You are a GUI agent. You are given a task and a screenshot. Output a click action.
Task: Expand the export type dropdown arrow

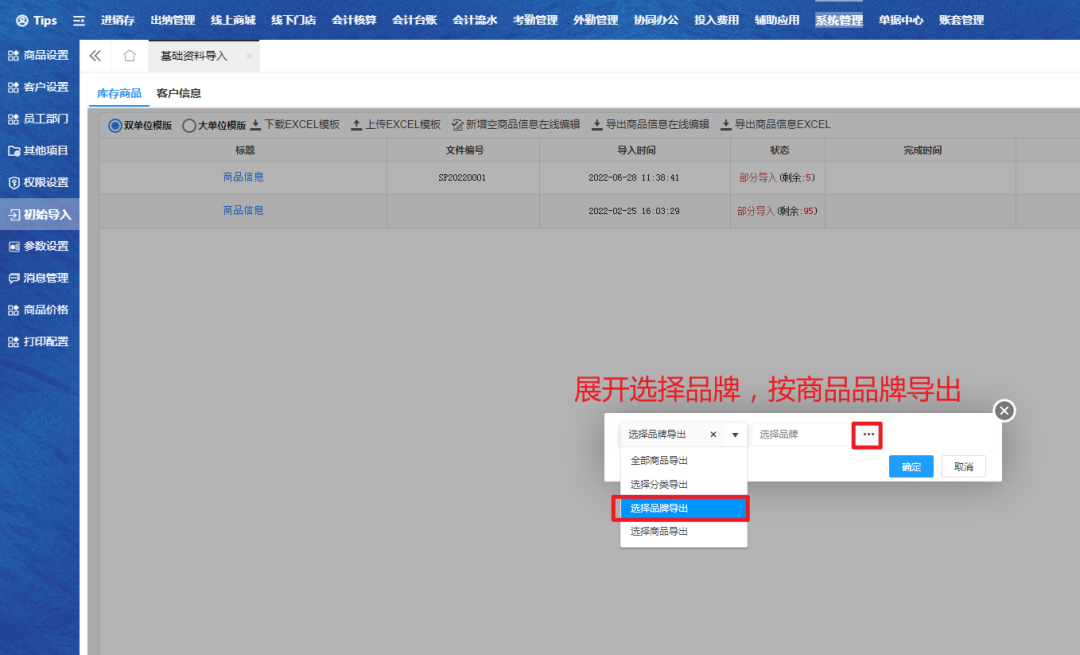[x=735, y=435]
